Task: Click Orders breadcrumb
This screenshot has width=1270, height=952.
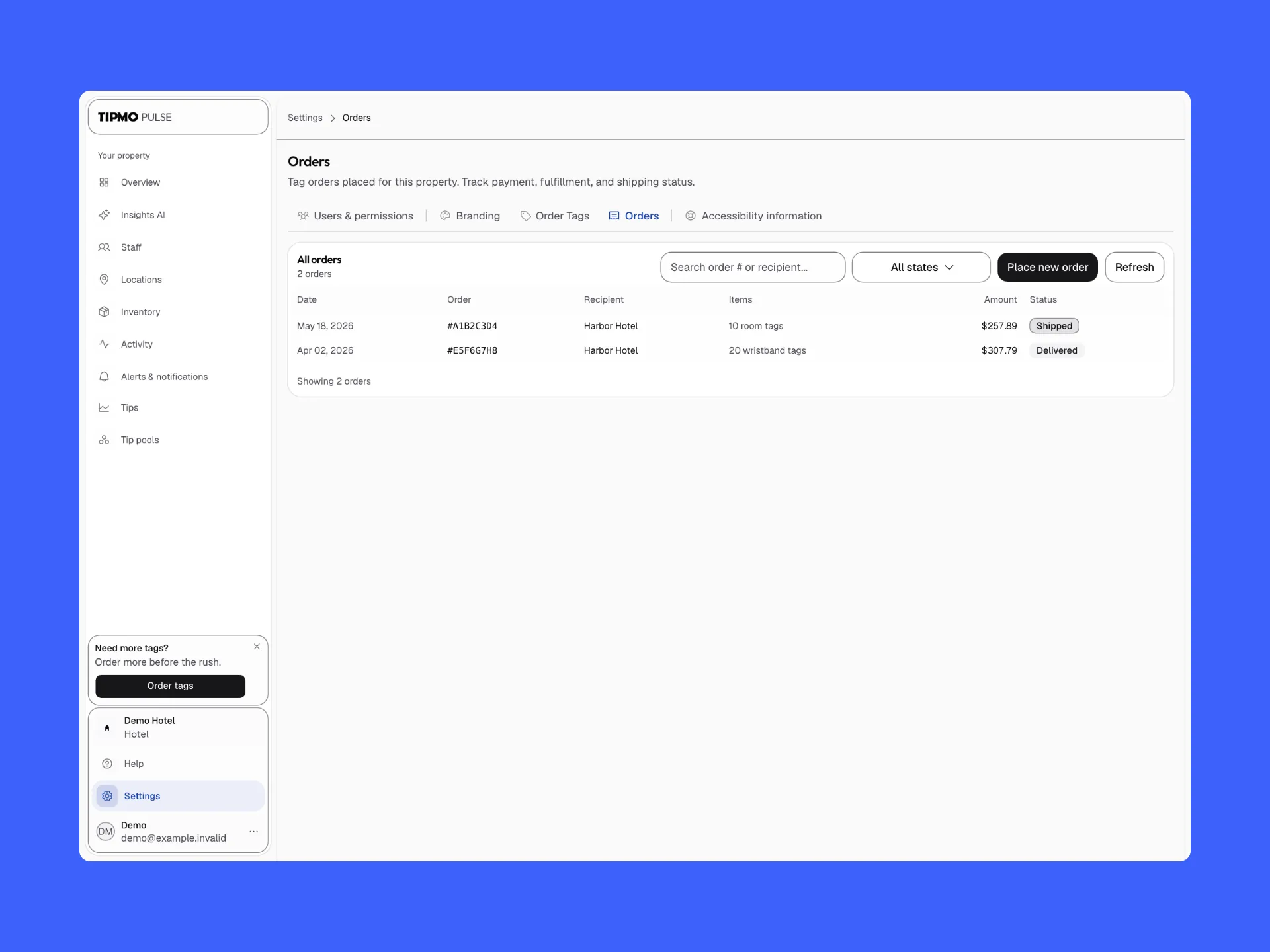Action: [x=357, y=118]
